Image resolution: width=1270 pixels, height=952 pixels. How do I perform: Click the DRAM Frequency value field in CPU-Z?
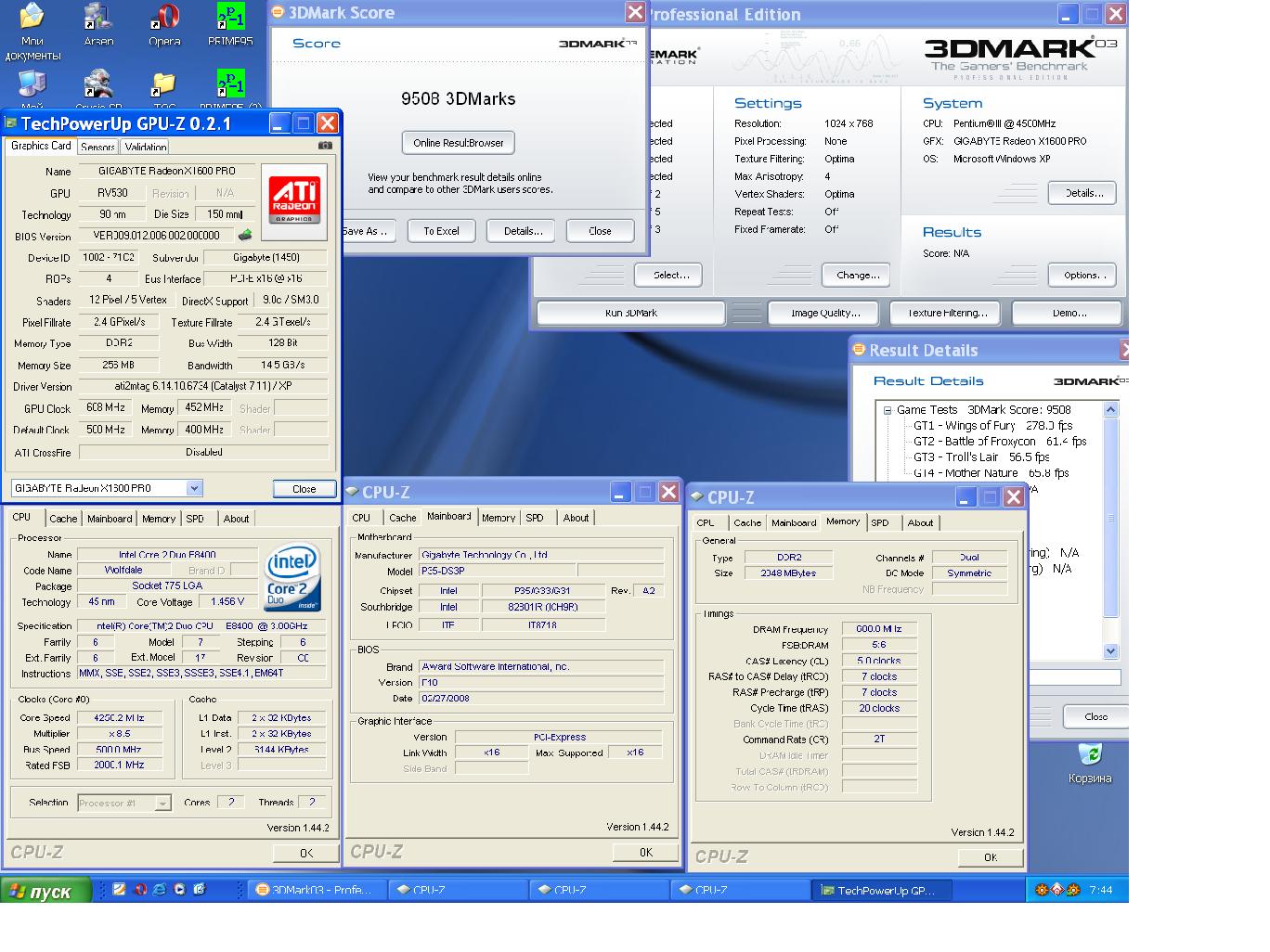[878, 629]
